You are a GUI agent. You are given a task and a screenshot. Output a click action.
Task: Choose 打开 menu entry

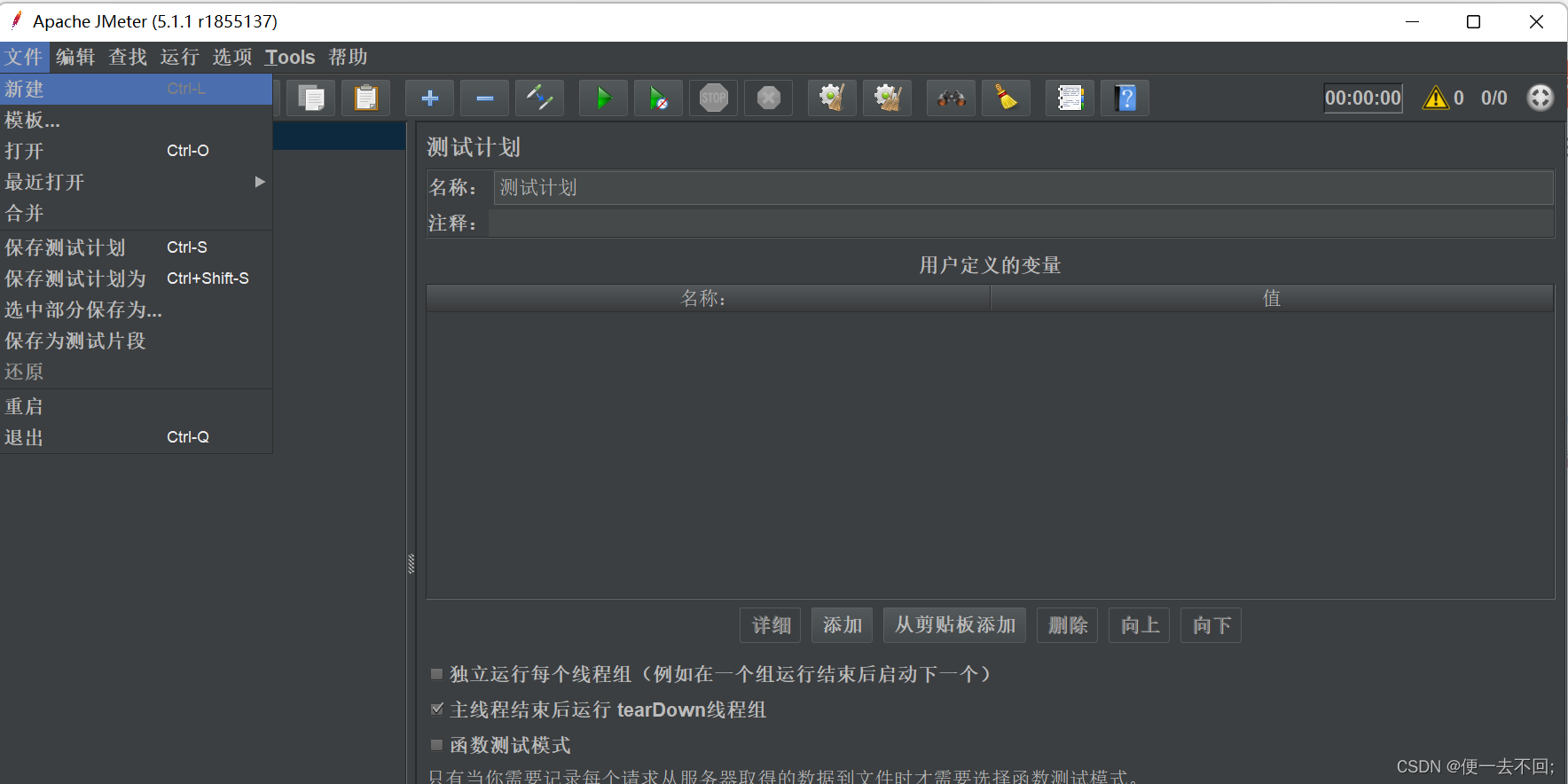136,151
